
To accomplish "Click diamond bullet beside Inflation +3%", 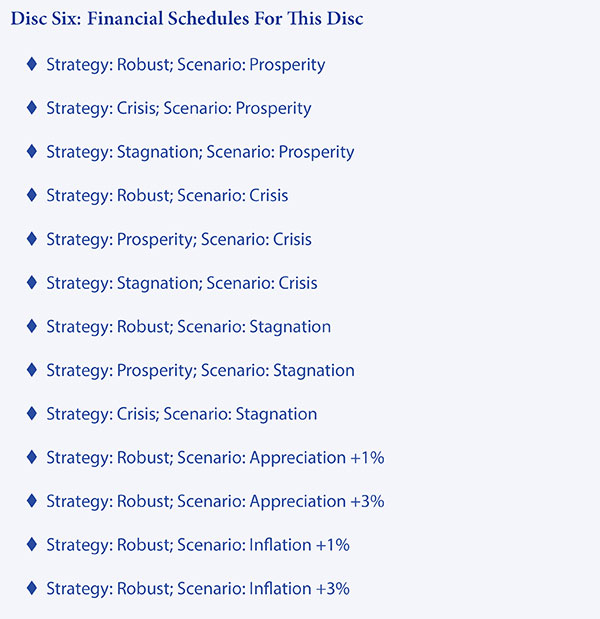I will point(32,588).
